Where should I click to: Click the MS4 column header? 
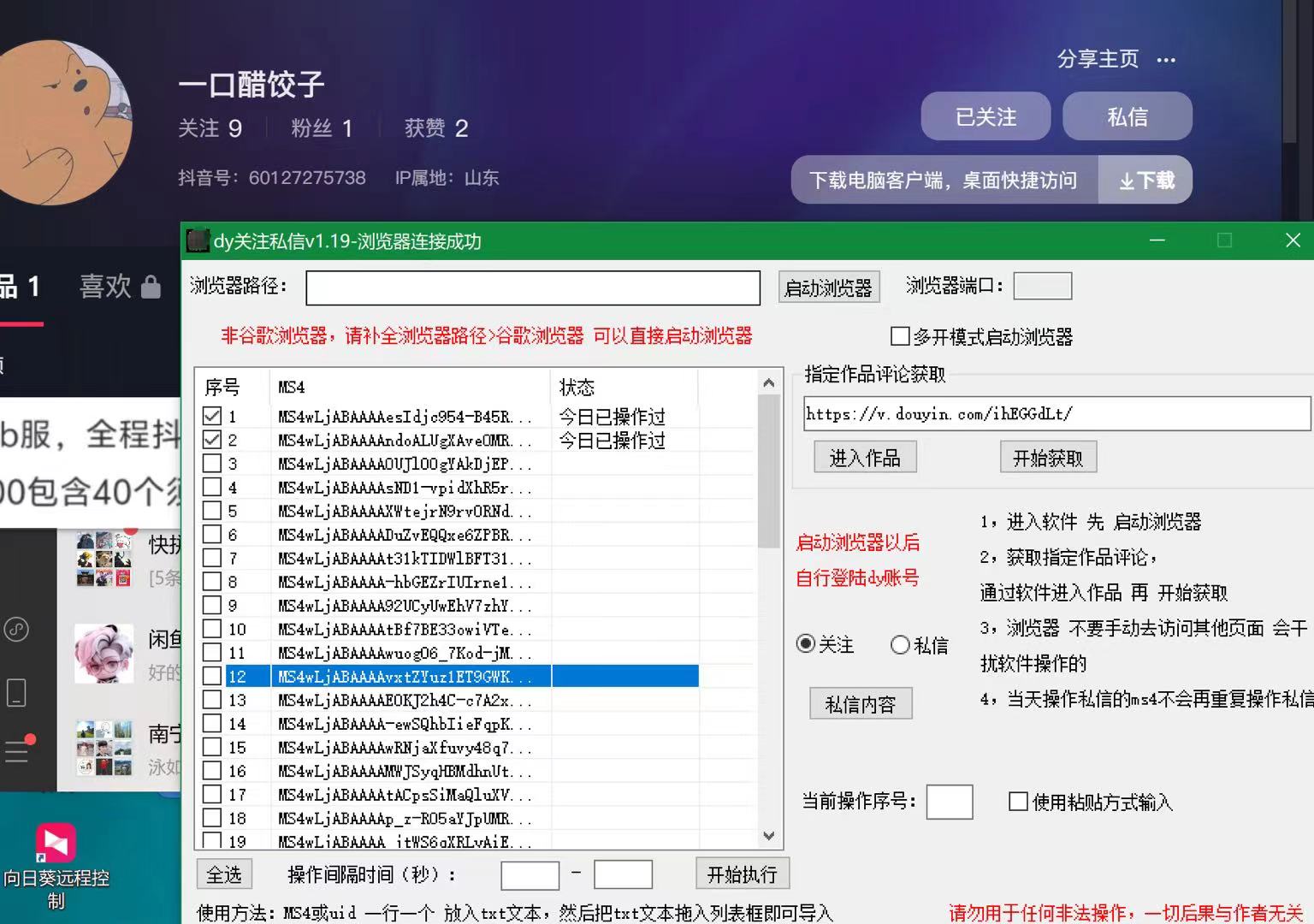point(410,387)
